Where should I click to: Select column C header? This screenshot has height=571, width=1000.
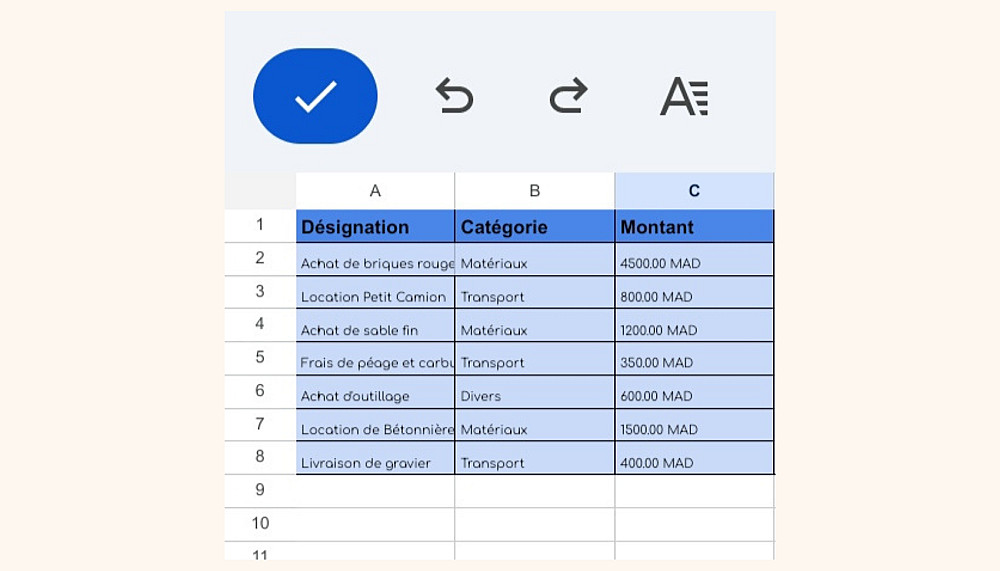coord(694,191)
